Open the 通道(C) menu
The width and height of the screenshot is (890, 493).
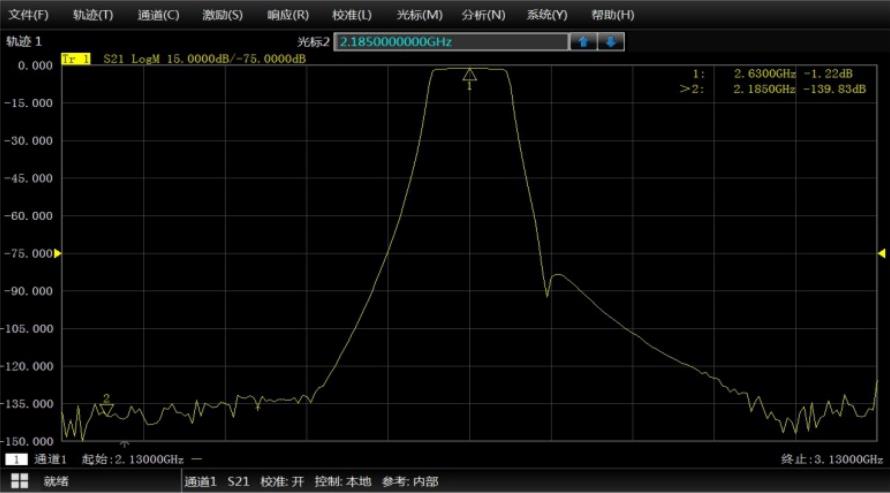[x=158, y=15]
